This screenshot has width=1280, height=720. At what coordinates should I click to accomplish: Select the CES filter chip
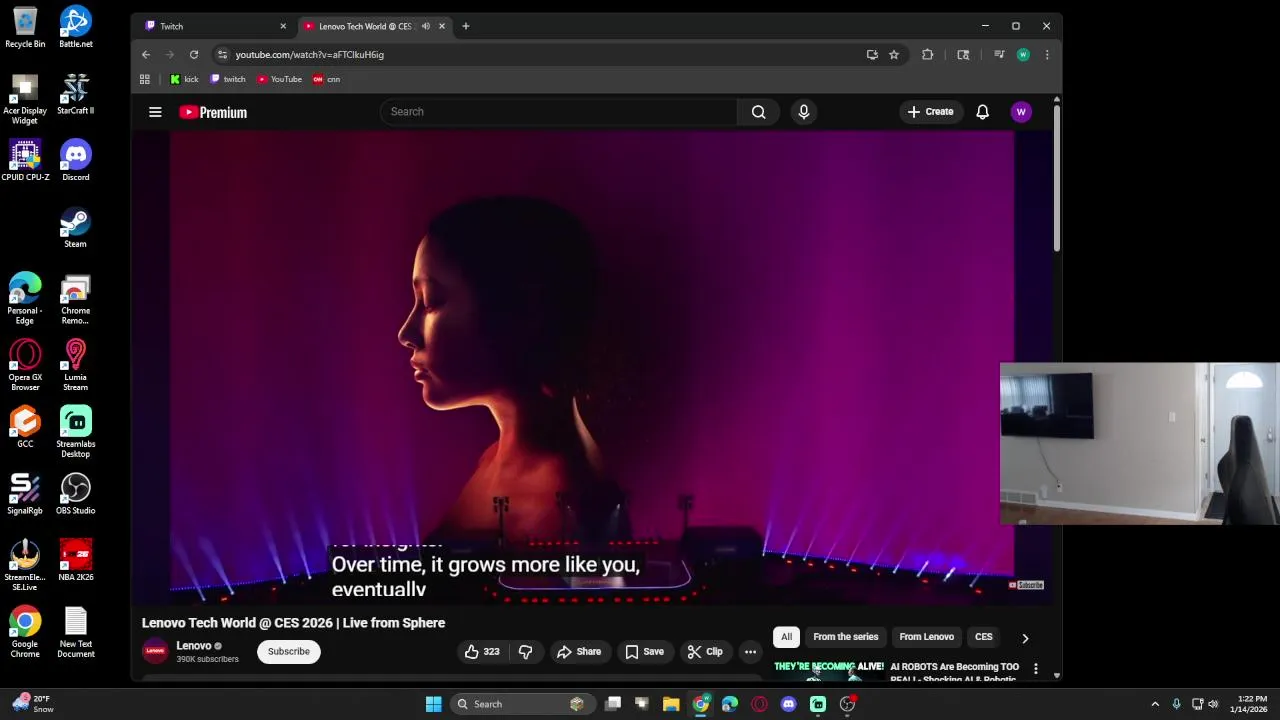click(984, 637)
